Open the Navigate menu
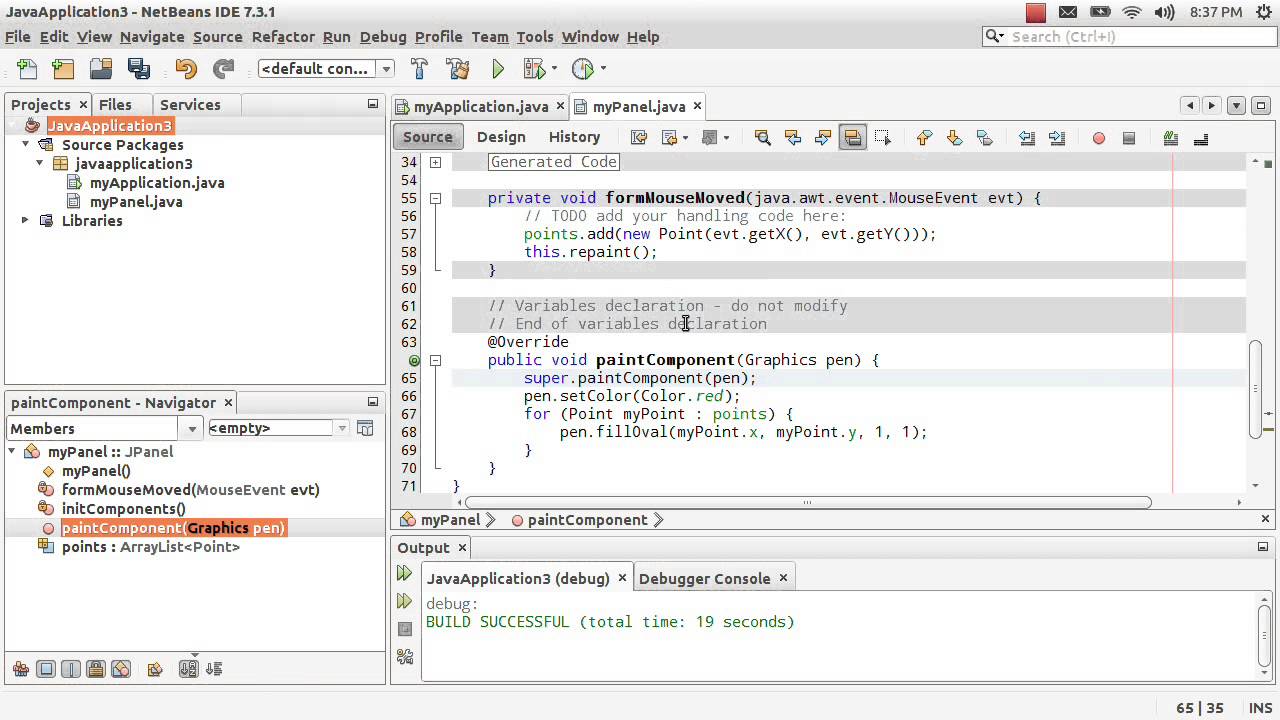This screenshot has height=720, width=1280. pos(152,37)
